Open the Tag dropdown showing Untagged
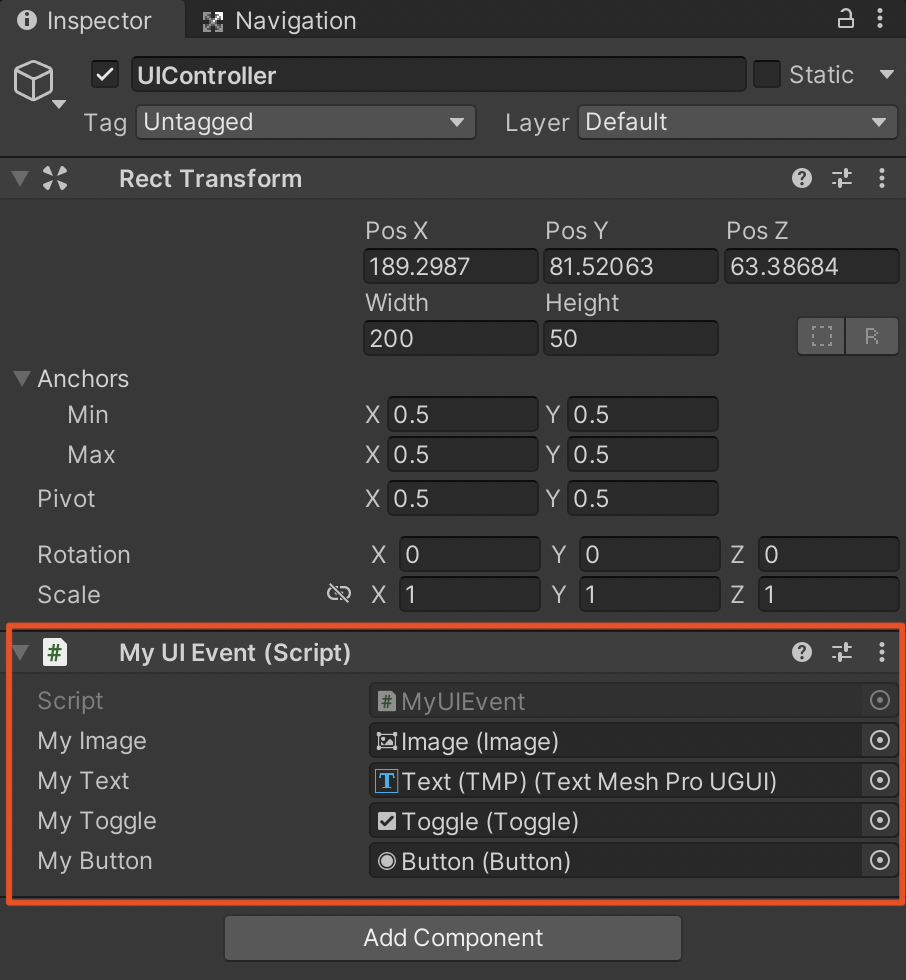Viewport: 906px width, 980px height. [306, 122]
